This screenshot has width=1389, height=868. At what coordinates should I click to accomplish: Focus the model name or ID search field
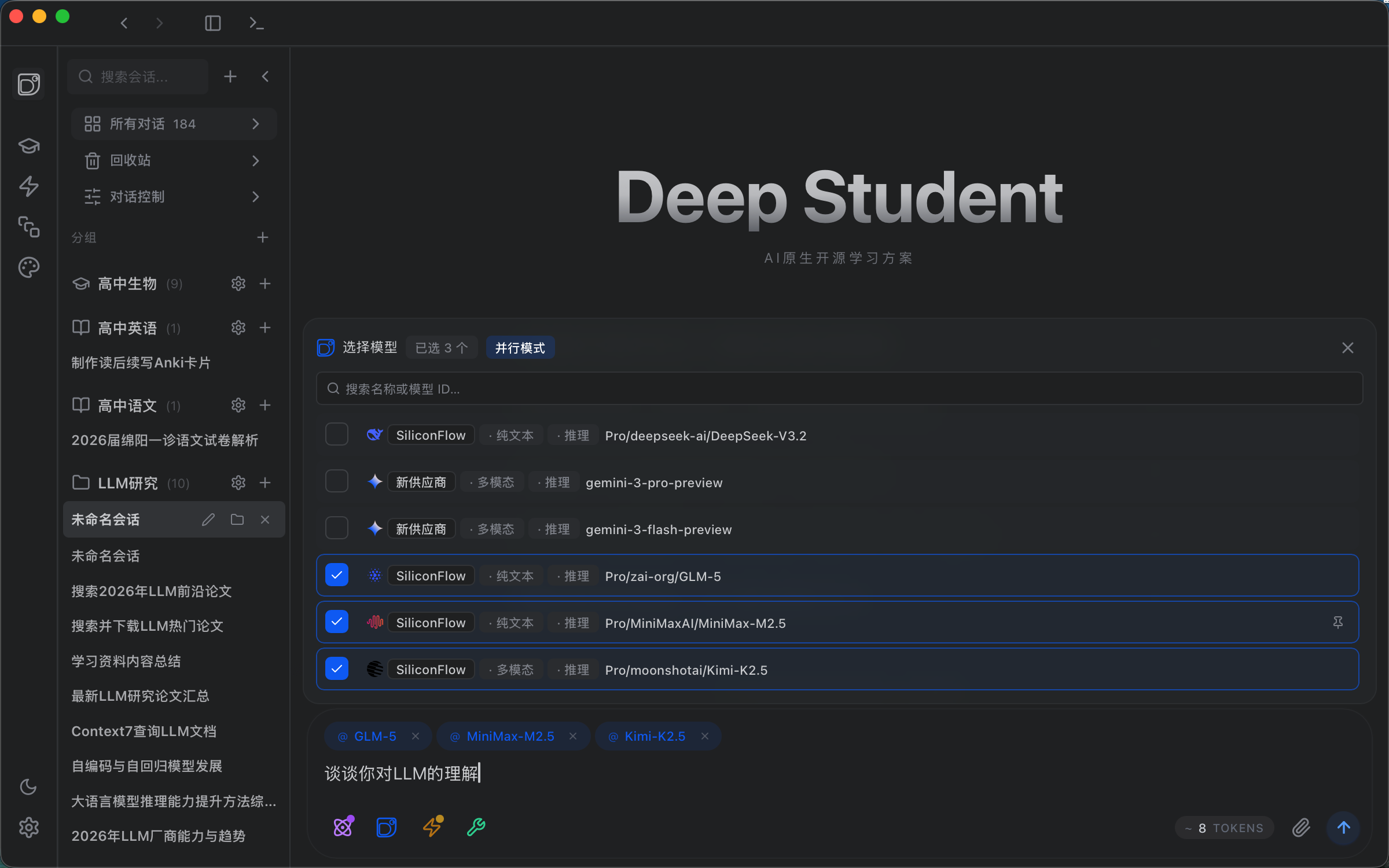(x=839, y=388)
